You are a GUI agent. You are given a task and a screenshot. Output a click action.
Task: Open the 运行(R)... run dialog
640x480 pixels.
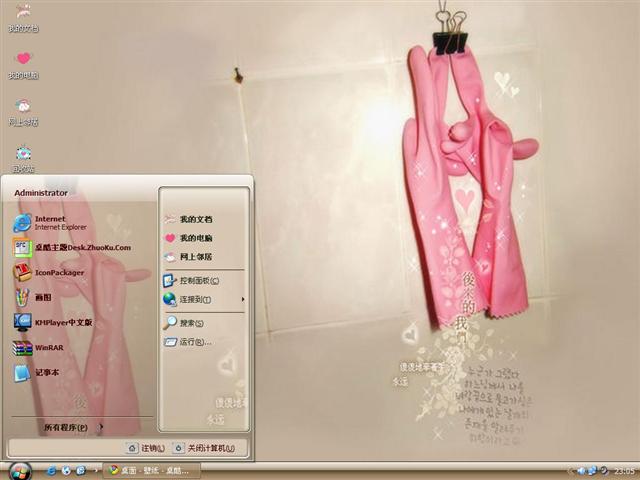point(187,342)
